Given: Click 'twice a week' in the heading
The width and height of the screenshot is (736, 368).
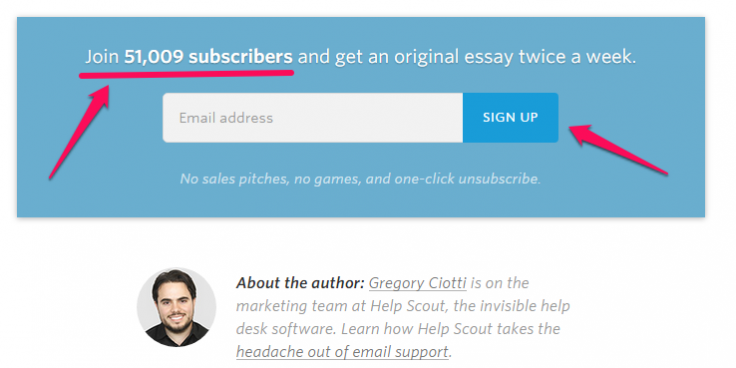Looking at the screenshot, I should tap(577, 57).
